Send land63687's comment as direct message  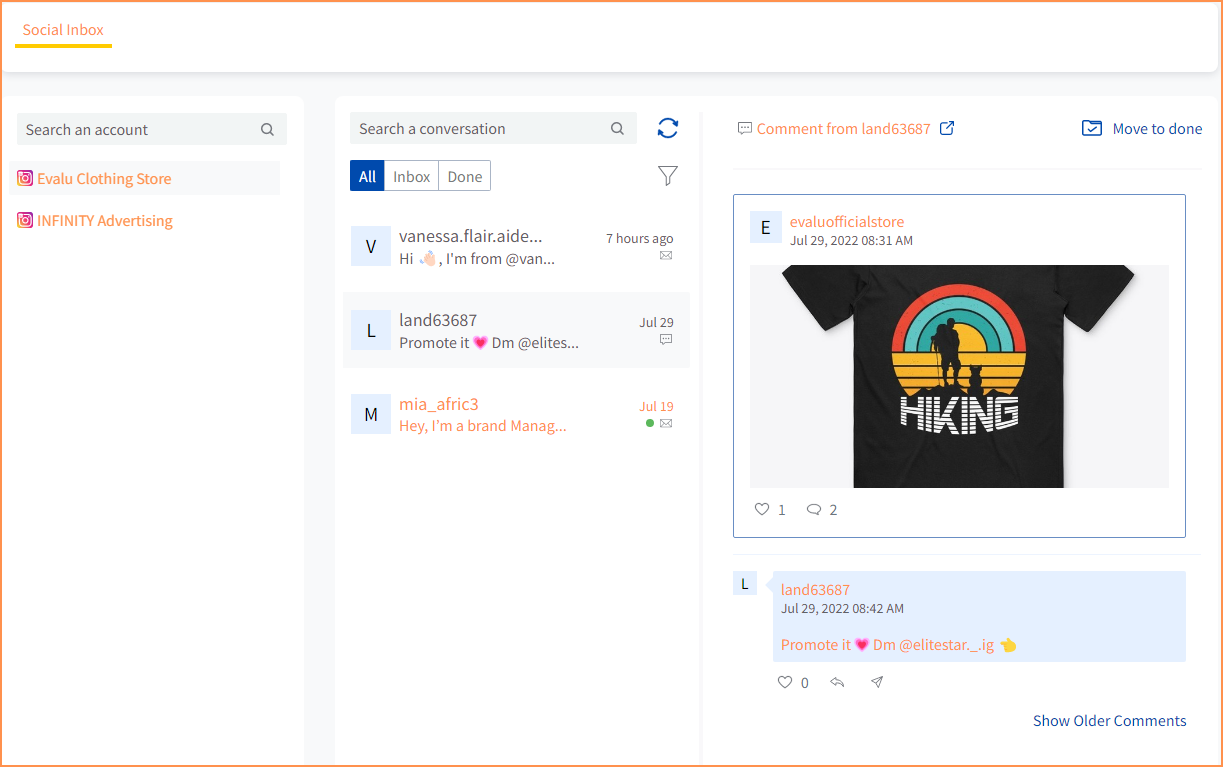[876, 682]
